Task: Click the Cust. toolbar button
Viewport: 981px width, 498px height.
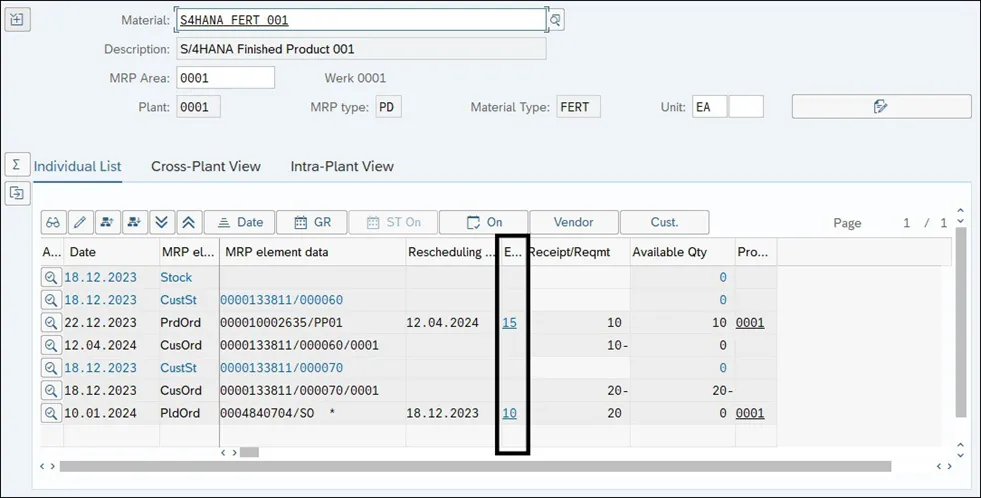Action: click(x=664, y=222)
